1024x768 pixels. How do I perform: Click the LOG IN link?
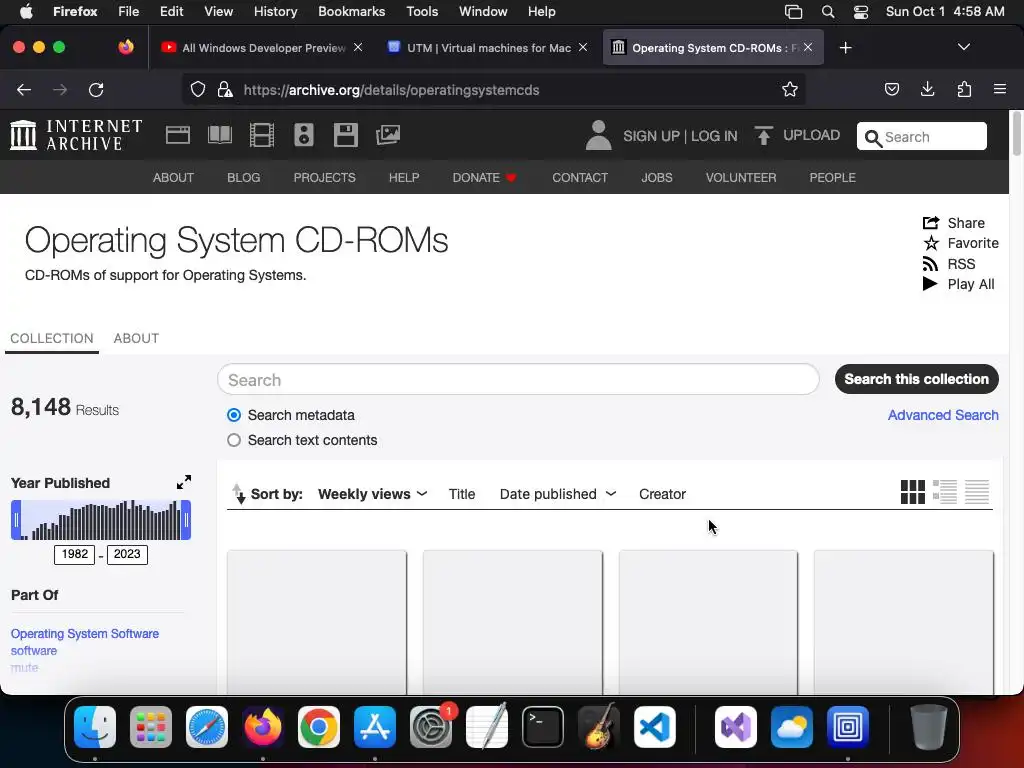coord(714,136)
